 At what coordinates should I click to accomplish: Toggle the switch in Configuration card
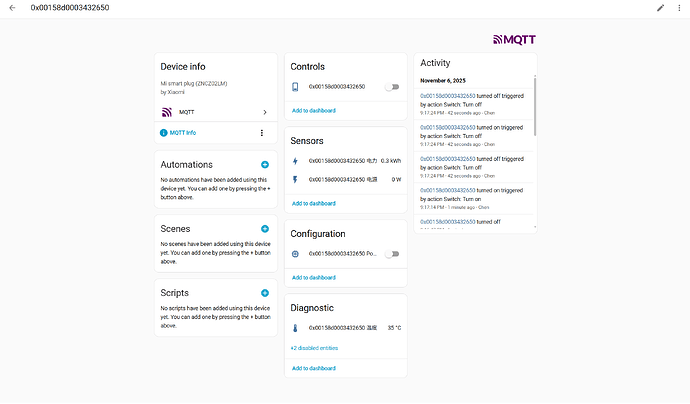(x=391, y=254)
